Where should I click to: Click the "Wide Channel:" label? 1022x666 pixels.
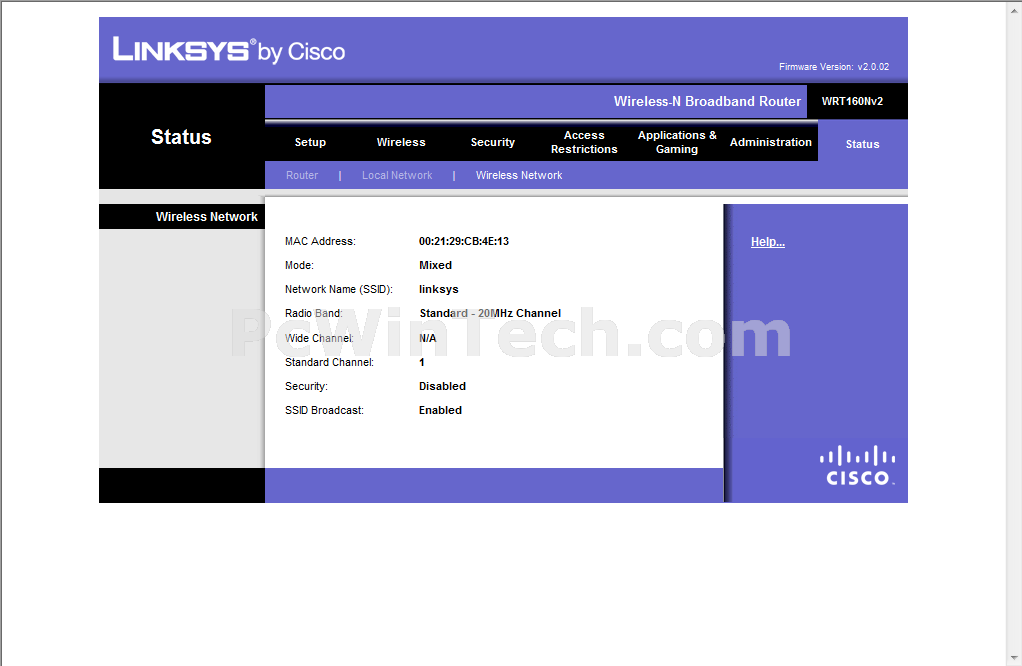coord(319,338)
